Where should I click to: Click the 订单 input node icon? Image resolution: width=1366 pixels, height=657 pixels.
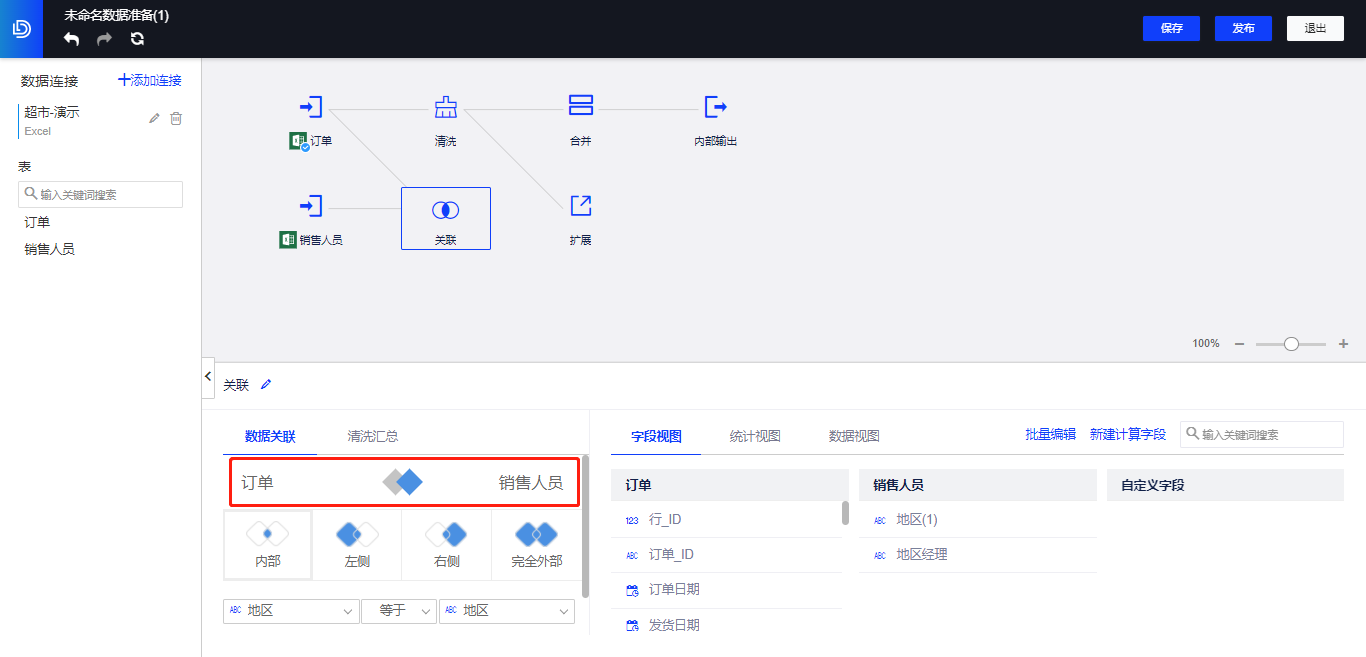tap(310, 106)
